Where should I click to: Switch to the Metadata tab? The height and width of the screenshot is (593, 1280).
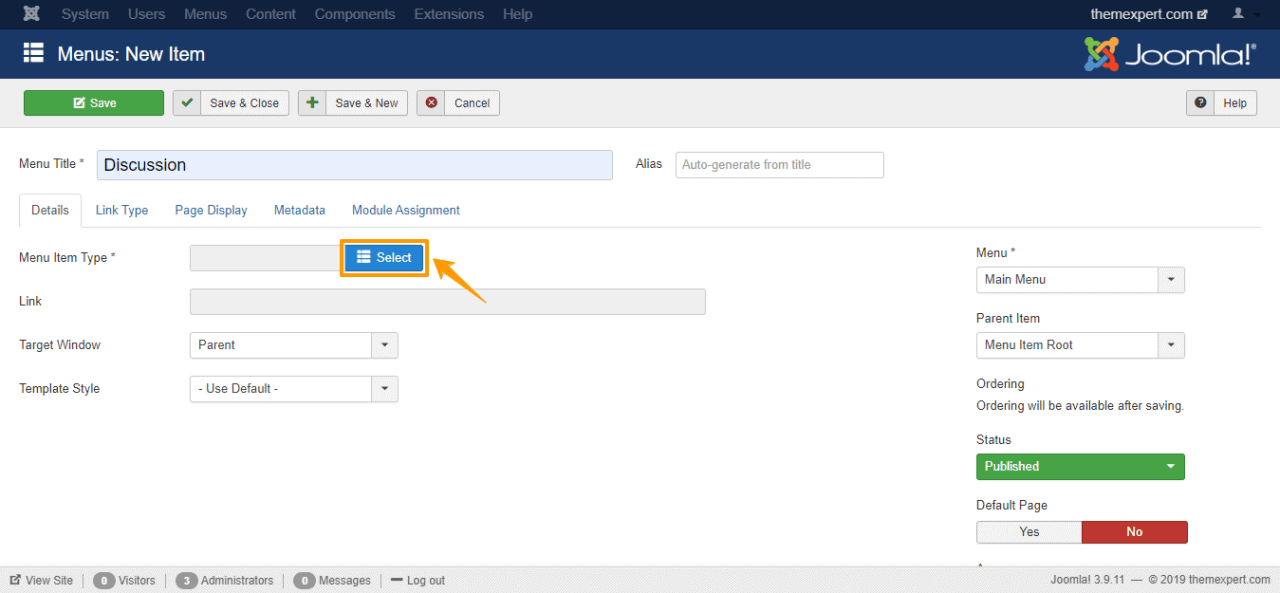[299, 210]
